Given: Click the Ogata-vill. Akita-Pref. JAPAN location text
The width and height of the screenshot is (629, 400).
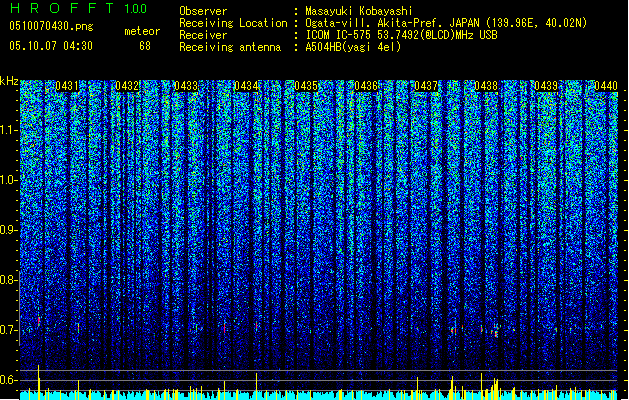Looking at the screenshot, I should 446,23.
